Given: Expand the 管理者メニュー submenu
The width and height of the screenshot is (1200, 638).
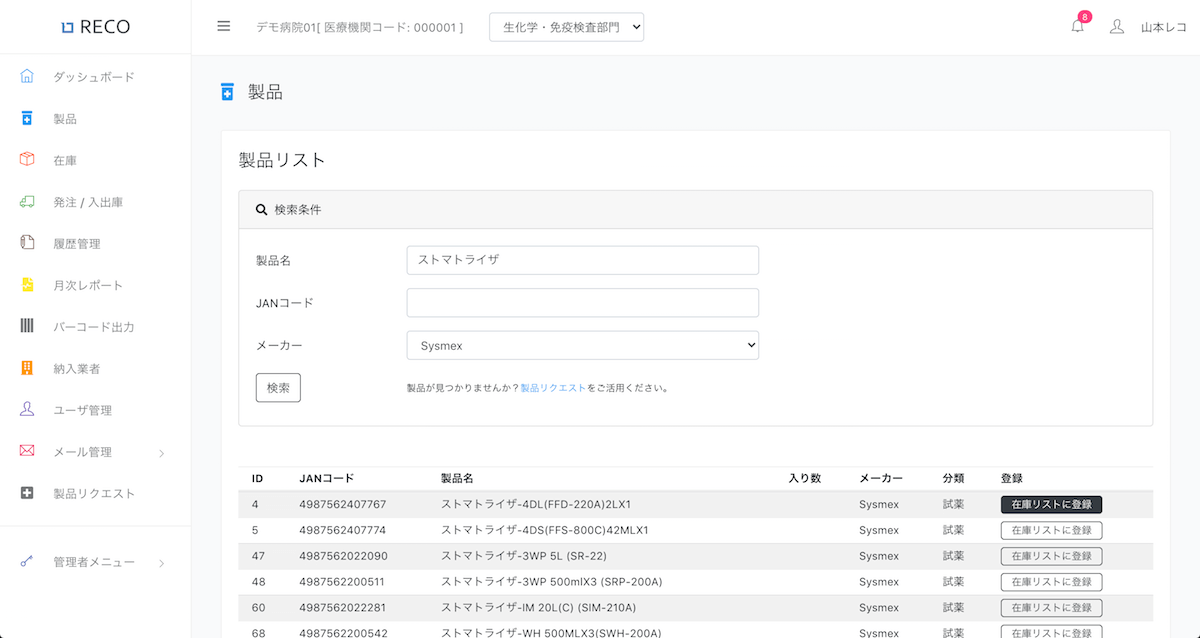Looking at the screenshot, I should pyautogui.click(x=162, y=563).
